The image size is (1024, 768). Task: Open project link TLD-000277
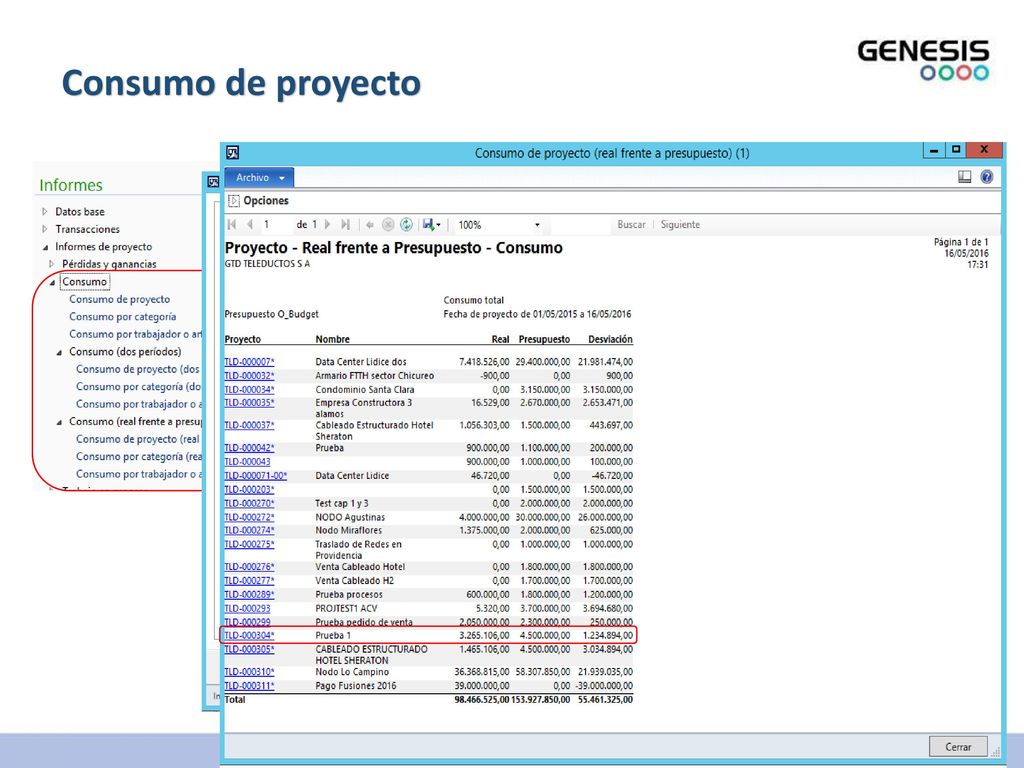point(249,581)
